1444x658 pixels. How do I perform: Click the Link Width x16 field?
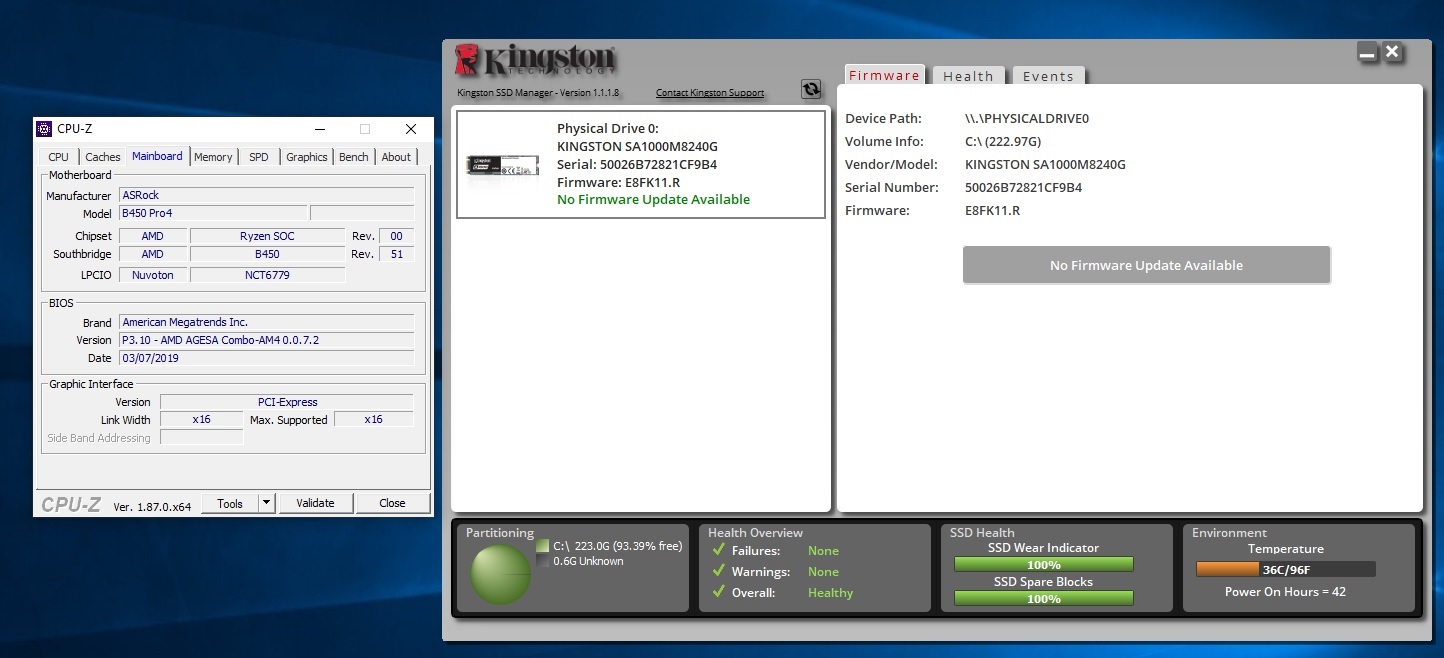(x=201, y=420)
